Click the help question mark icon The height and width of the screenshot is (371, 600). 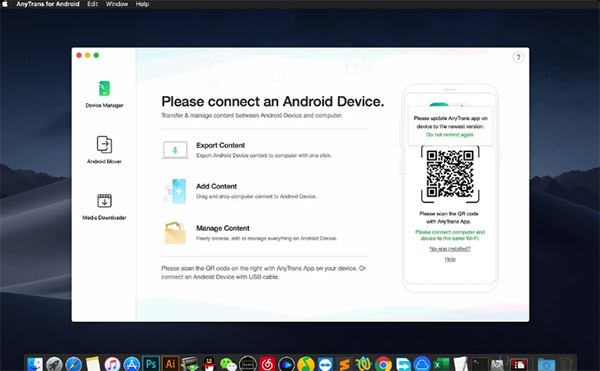coord(518,57)
